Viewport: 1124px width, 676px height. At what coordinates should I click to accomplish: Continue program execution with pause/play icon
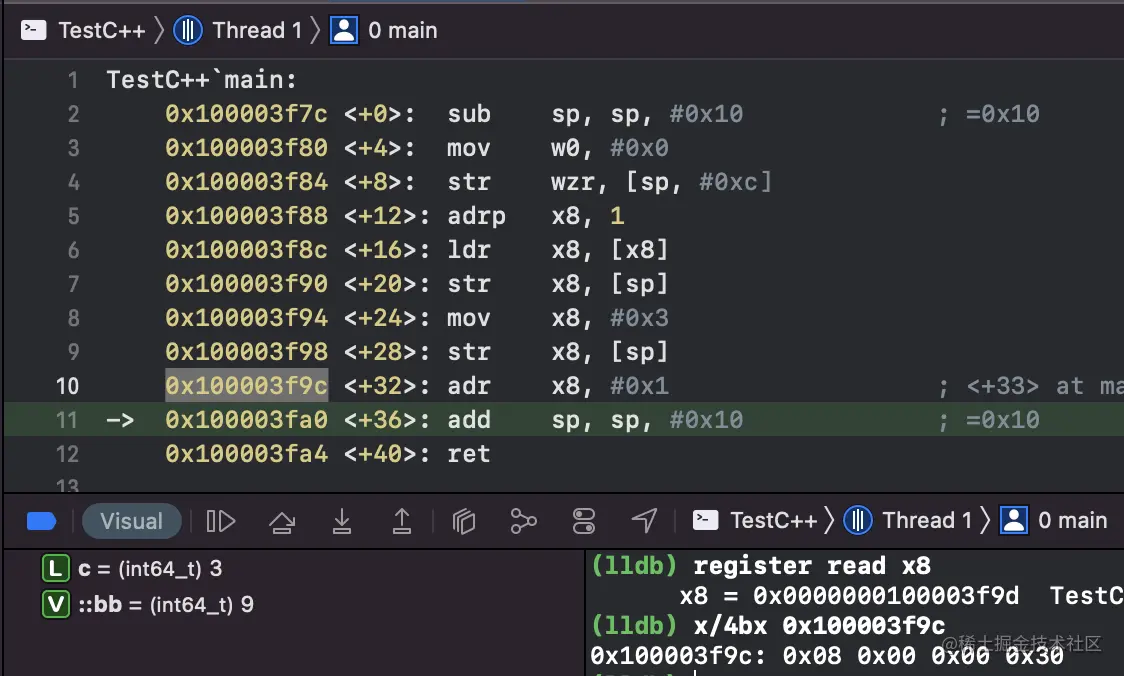pos(221,521)
